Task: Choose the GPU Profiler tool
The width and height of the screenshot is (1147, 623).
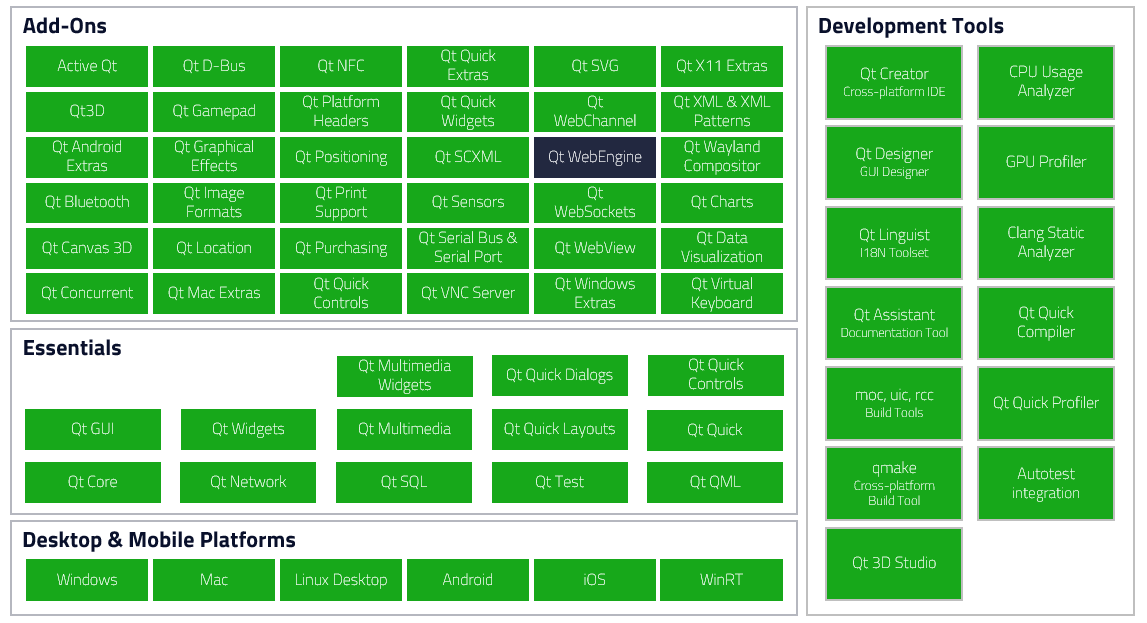Action: (1046, 162)
